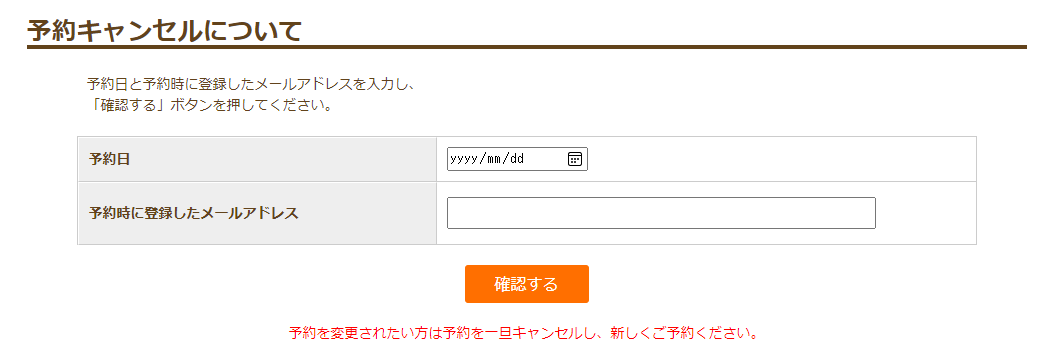Select the yyyy year part of date
Image resolution: width=1064 pixels, height=363 pixels.
[463, 159]
